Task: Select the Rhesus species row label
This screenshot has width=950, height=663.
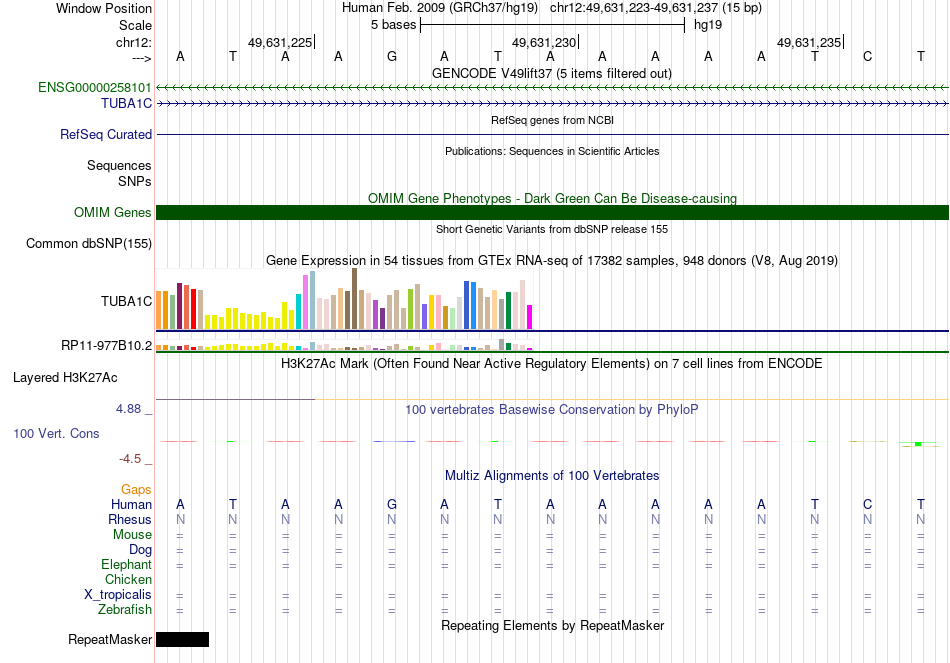Action: (130, 519)
